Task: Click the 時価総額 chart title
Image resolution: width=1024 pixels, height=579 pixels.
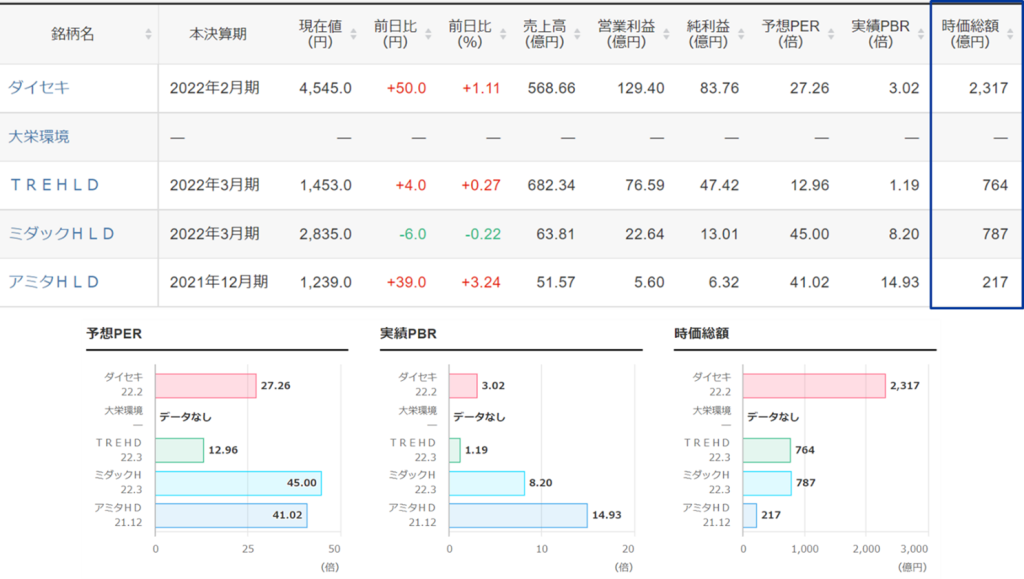Action: coord(701,334)
